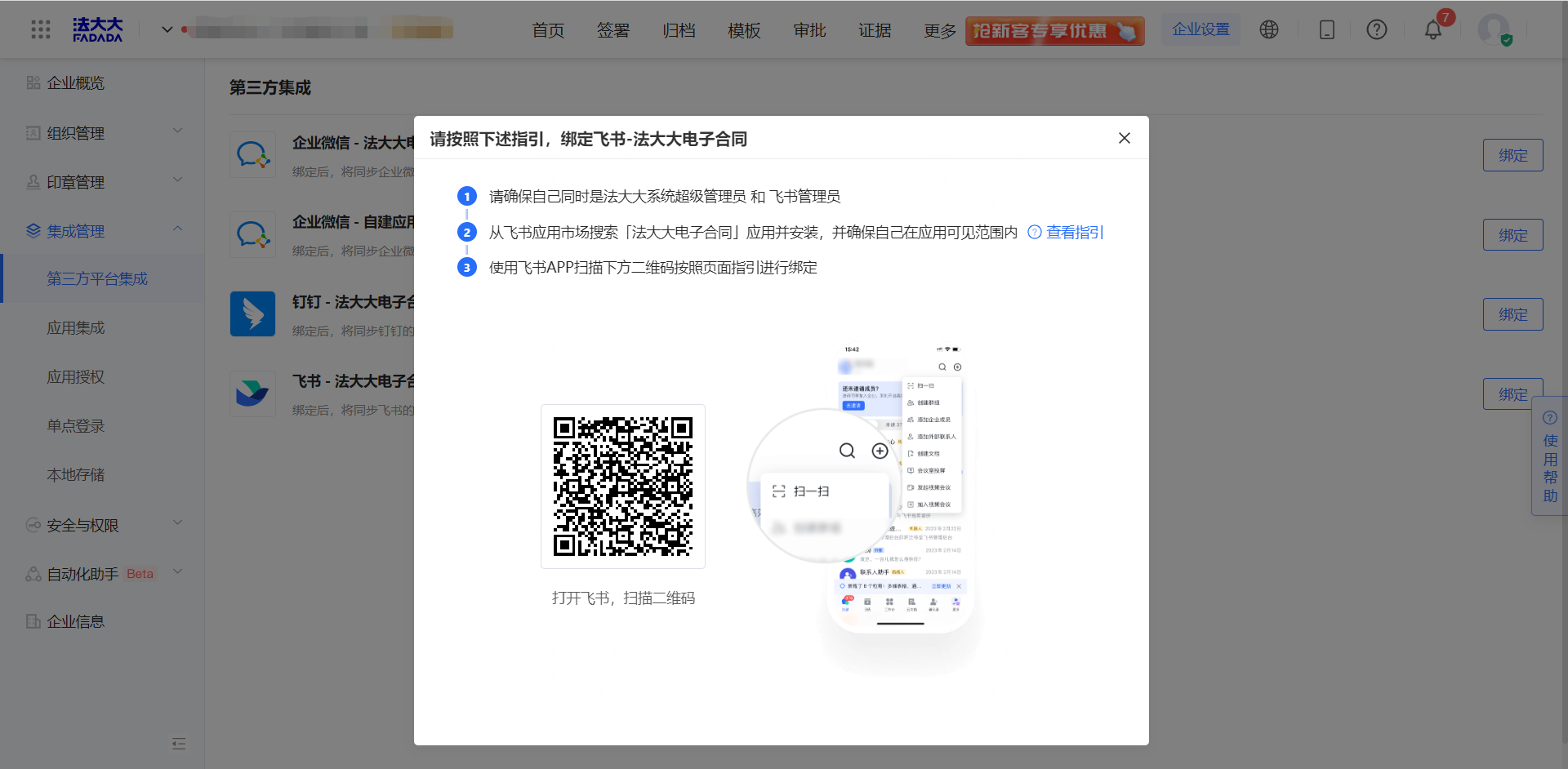Click the 自动化助手 sidebar icon
Viewport: 1568px width, 769px height.
(x=33, y=574)
